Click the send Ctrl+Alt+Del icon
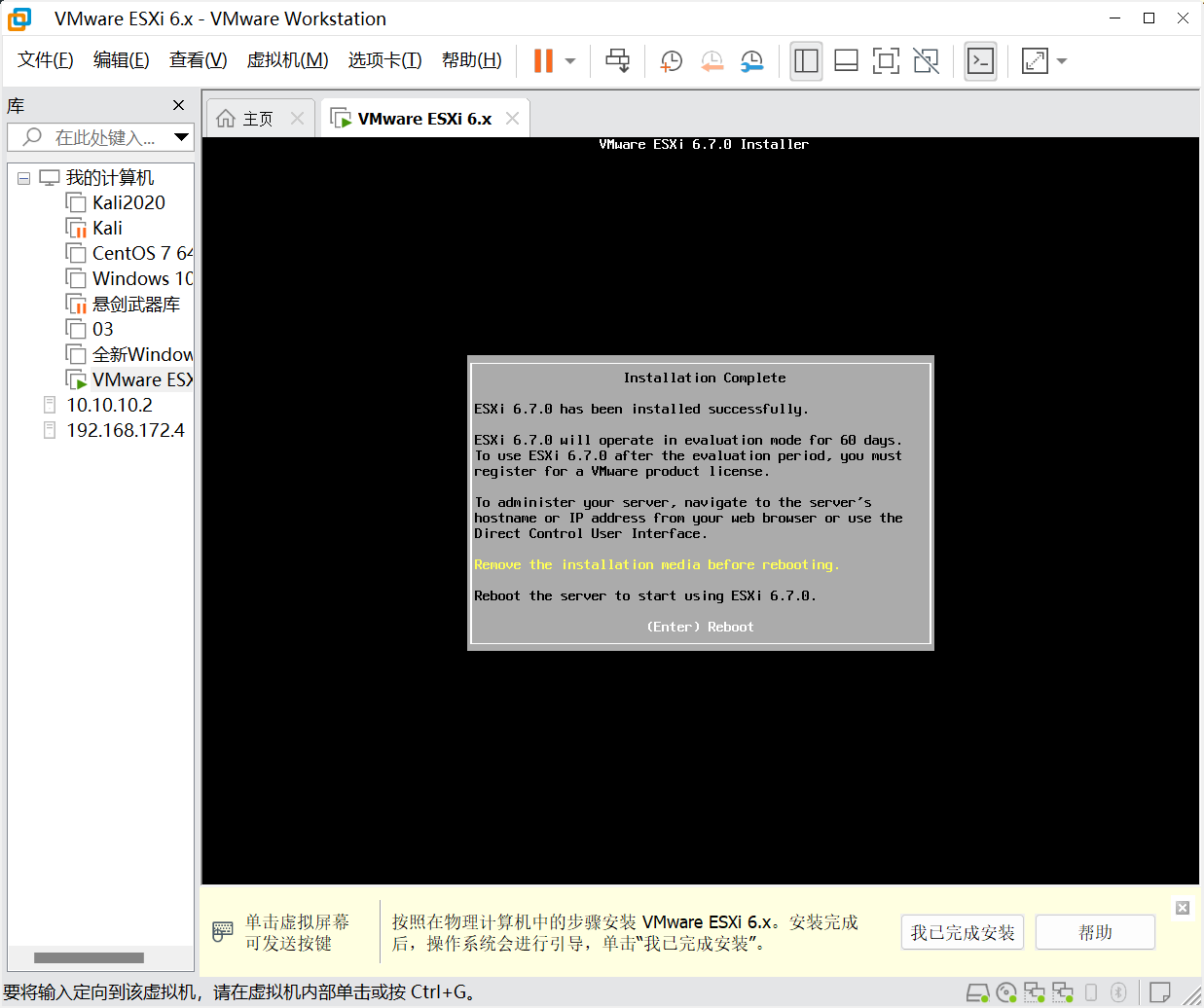Viewport: 1204px width, 1008px height. [x=617, y=60]
